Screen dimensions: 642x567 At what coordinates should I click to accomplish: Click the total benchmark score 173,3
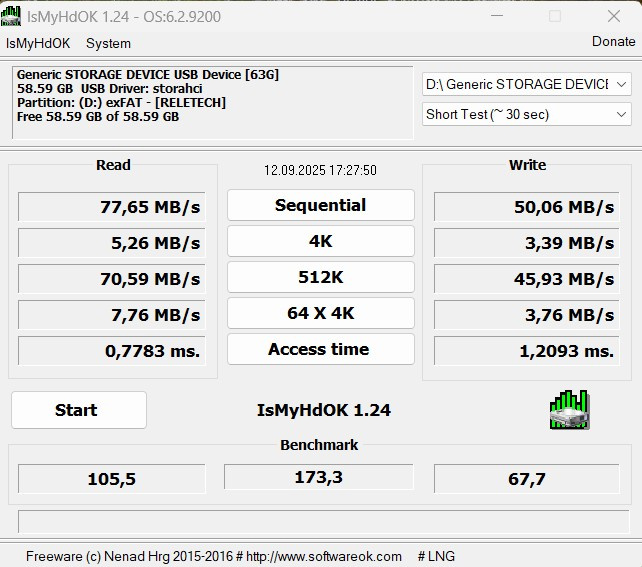[319, 477]
